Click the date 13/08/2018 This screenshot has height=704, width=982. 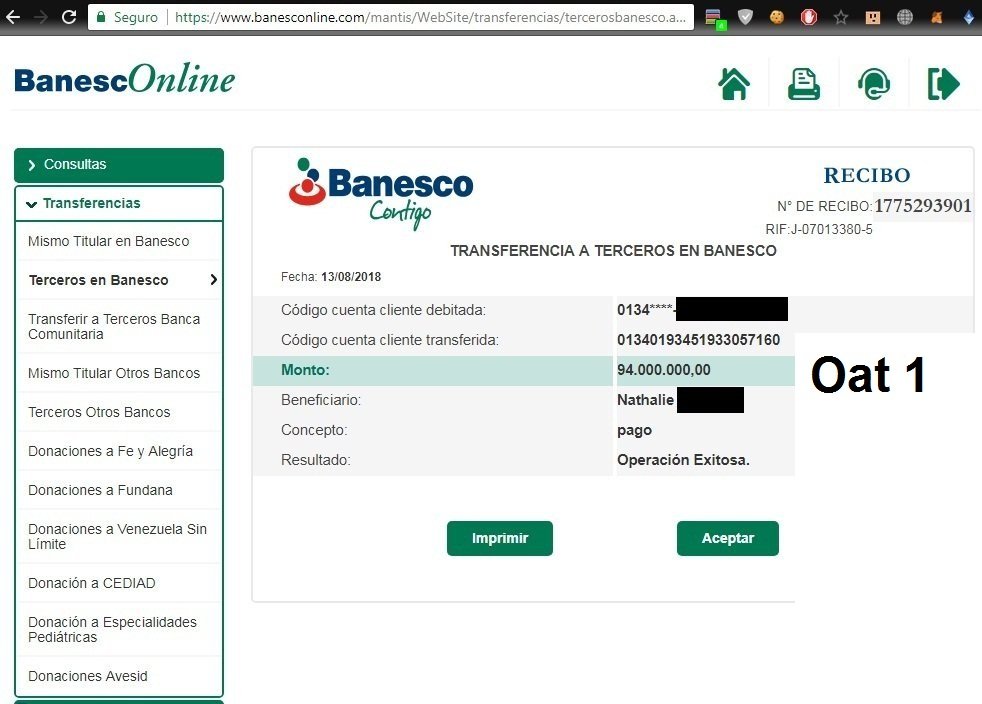[x=351, y=277]
